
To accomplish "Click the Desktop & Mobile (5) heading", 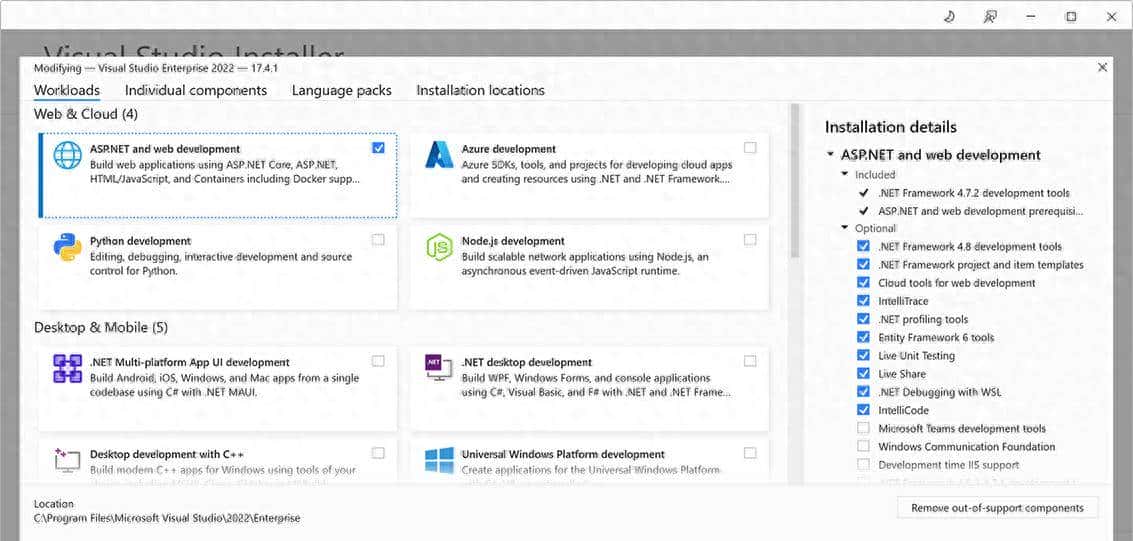I will pos(101,327).
